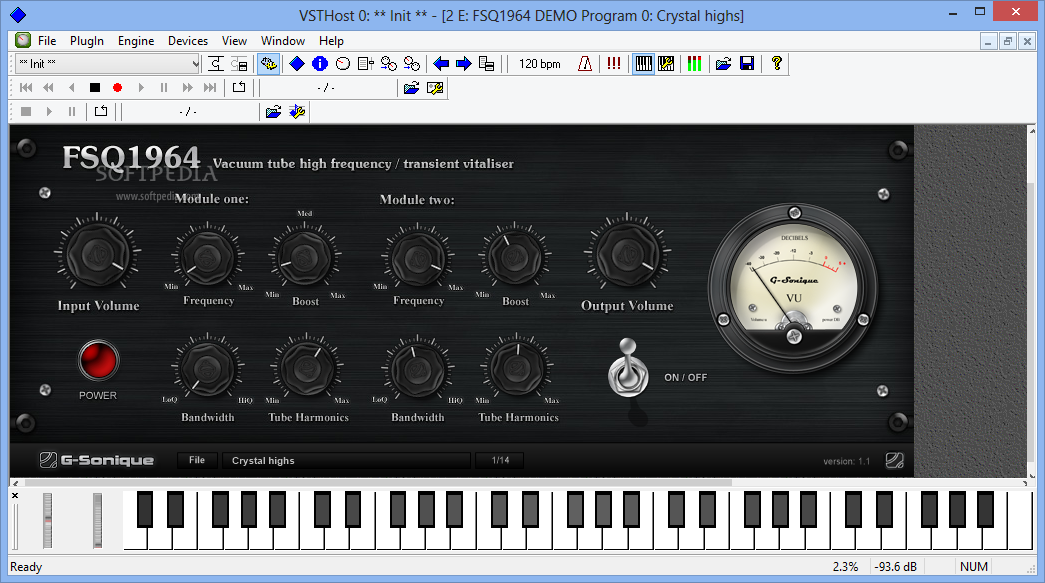Open the Devices menu
Viewport: 1045px width, 583px height.
(188, 41)
